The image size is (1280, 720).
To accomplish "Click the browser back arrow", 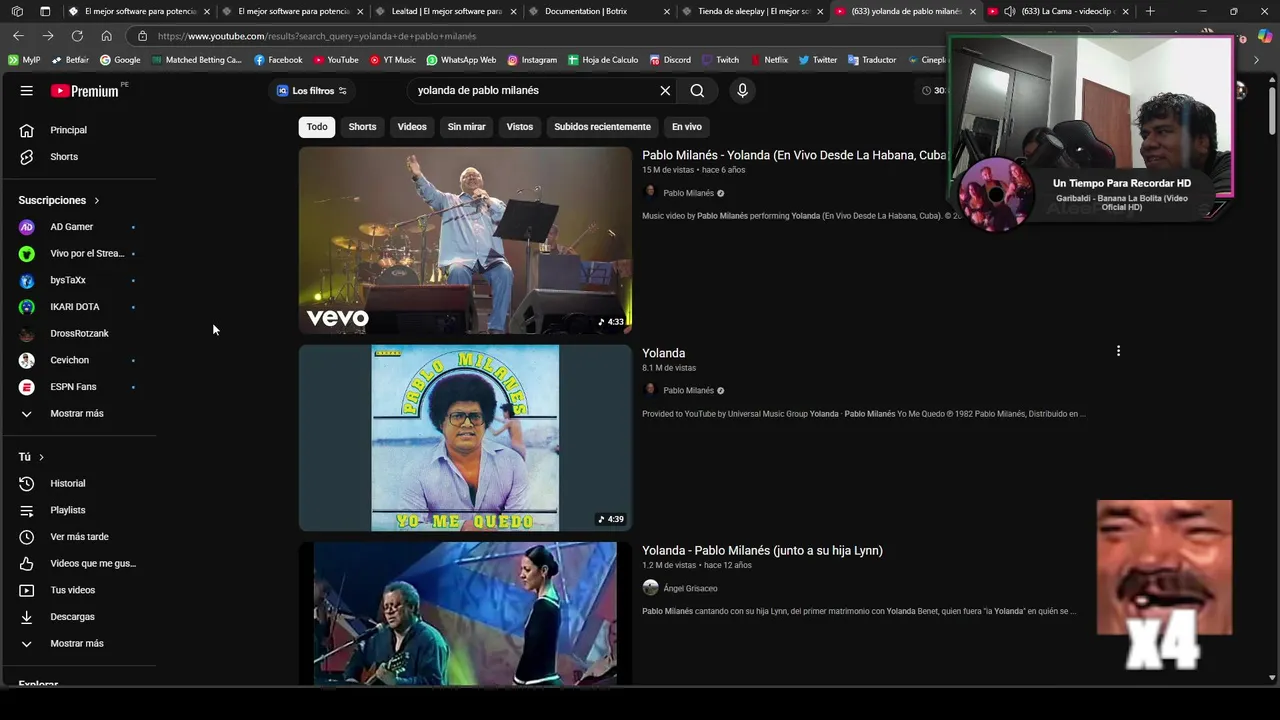I will (x=18, y=36).
